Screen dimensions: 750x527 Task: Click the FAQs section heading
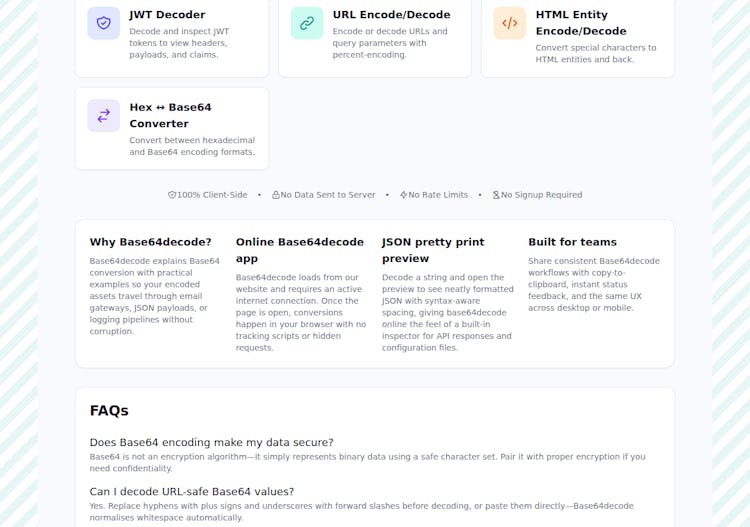(x=109, y=410)
